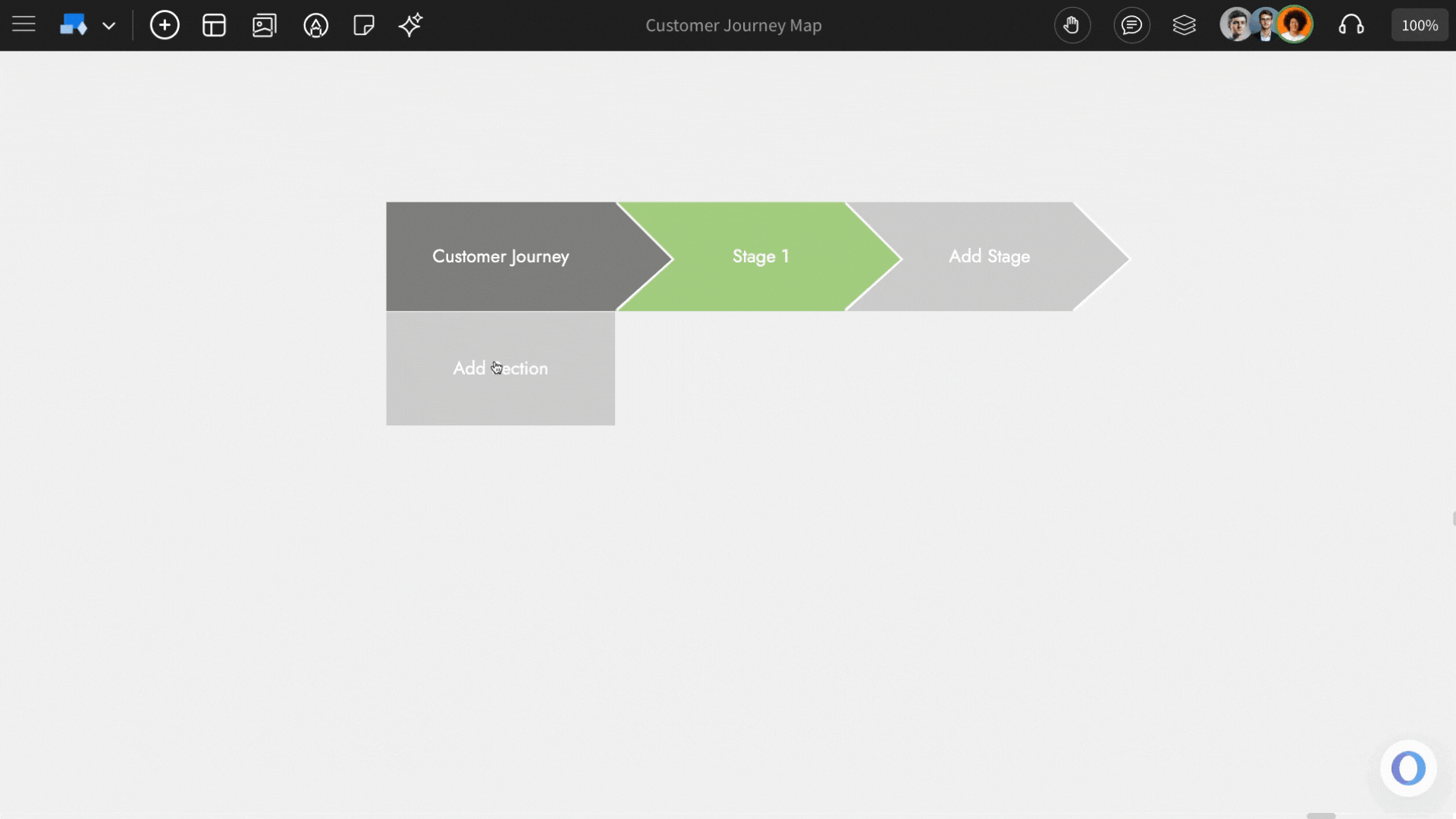The height and width of the screenshot is (819, 1456).
Task: Click the Add Stage arrow
Action: (x=989, y=256)
